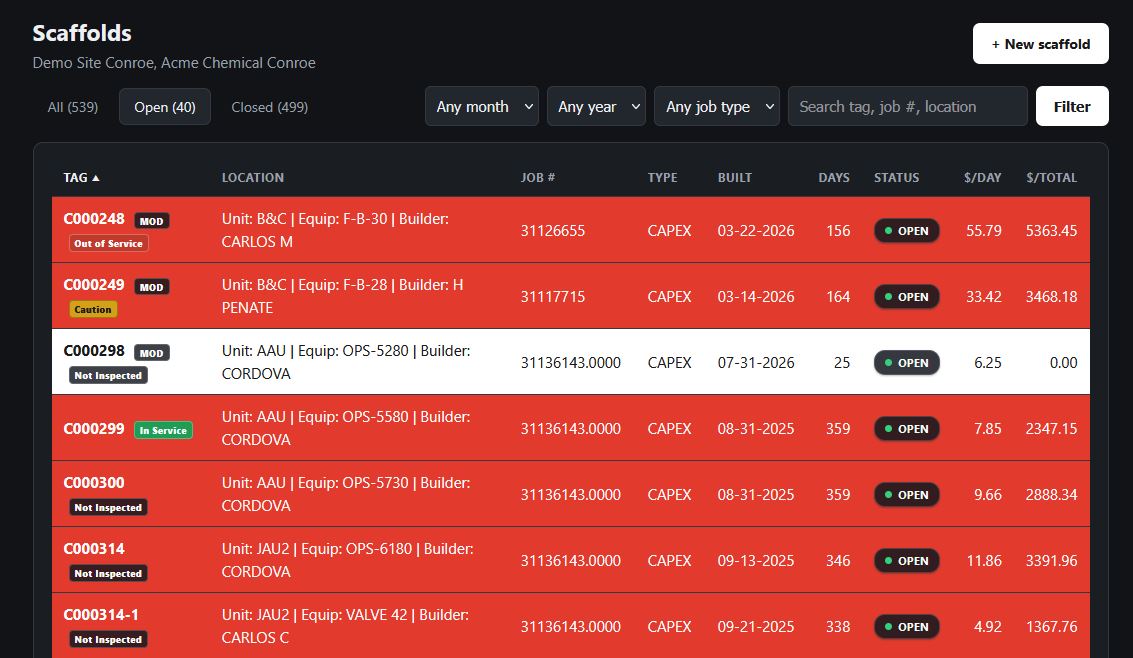The image size is (1133, 658).
Task: Click the In Service badge on C000299
Action: click(163, 430)
